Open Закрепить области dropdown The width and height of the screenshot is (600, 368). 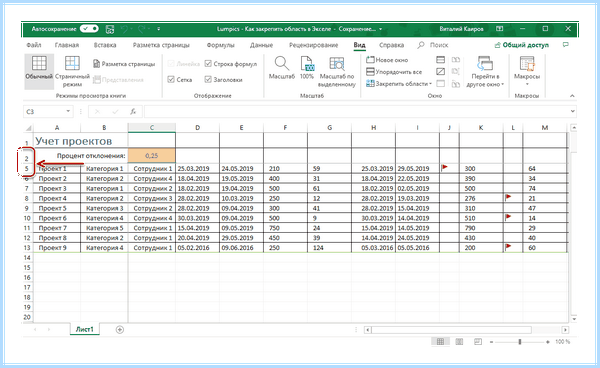[x=398, y=83]
